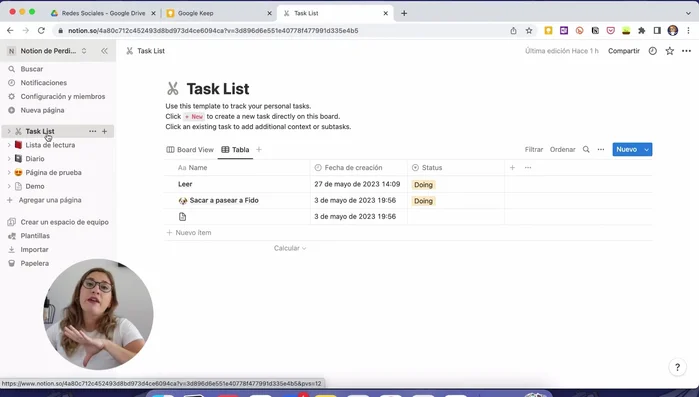The height and width of the screenshot is (397, 699).
Task: Click the Task List page scissors icon
Action: [x=173, y=89]
